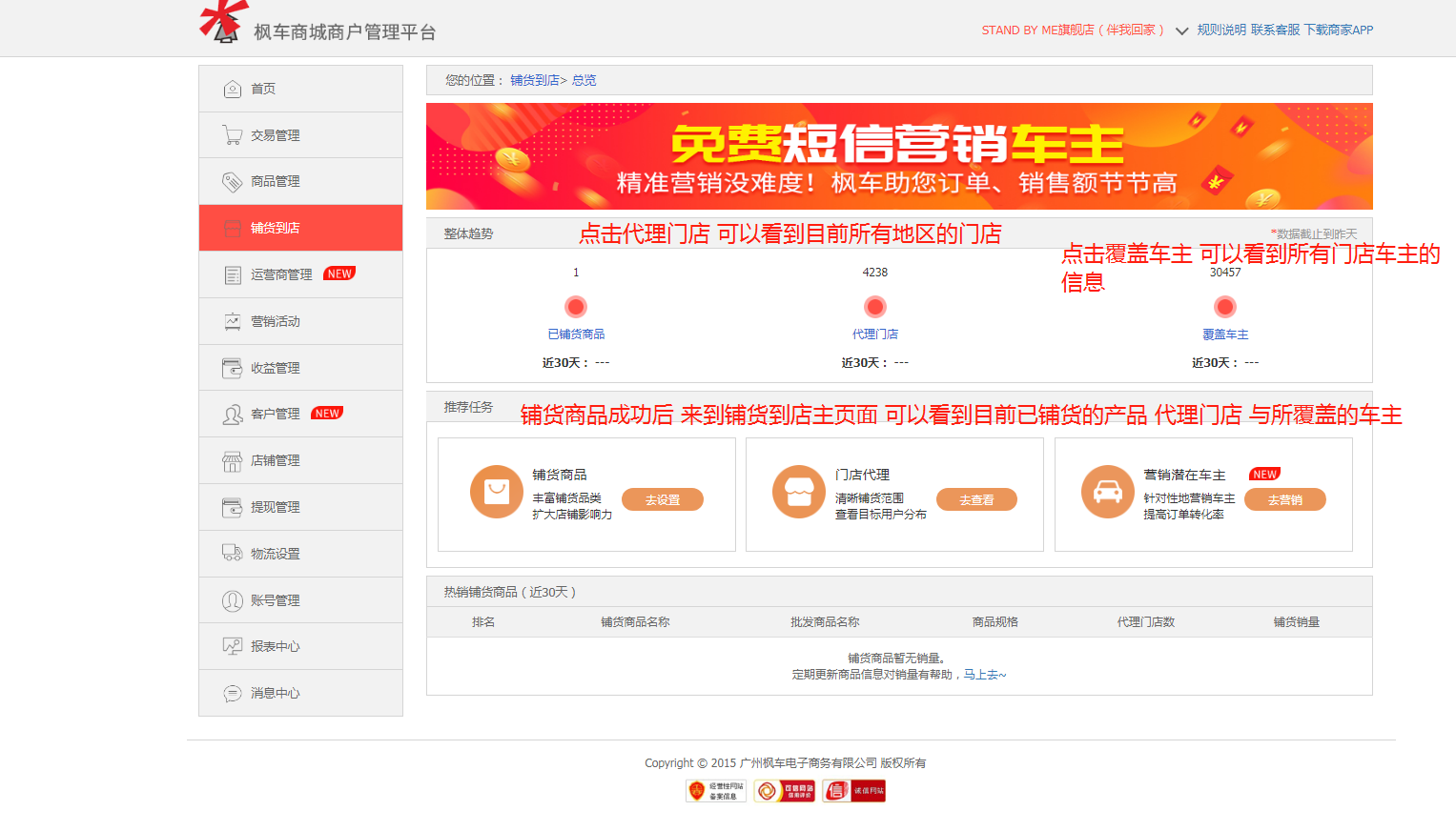Click the 提现管理 withdrawal icon
The image size is (1456, 831).
pyautogui.click(x=232, y=506)
